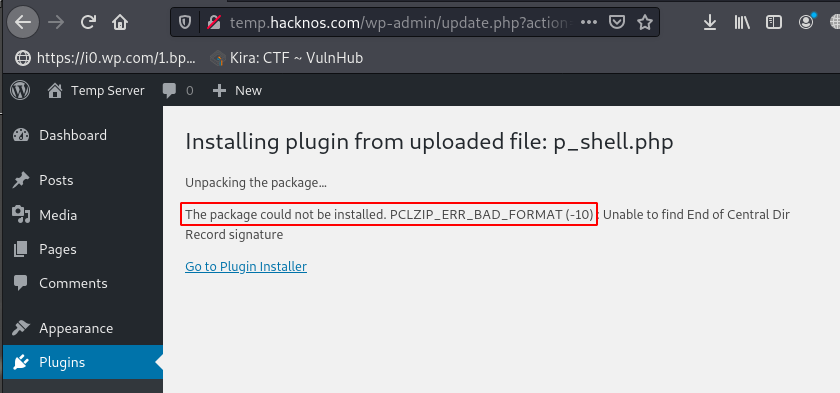Save page to Pocket icon
Viewport: 840px width, 393px height.
pyautogui.click(x=617, y=22)
